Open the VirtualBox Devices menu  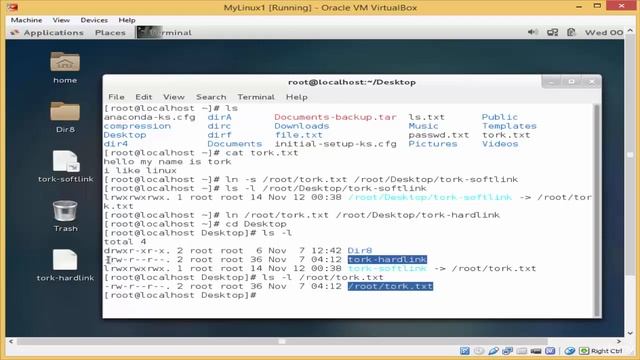[94, 20]
